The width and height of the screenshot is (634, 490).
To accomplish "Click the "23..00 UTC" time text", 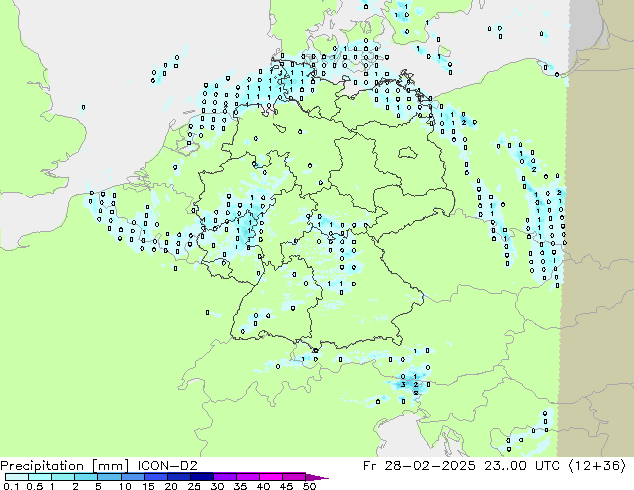I will pyautogui.click(x=522, y=466).
